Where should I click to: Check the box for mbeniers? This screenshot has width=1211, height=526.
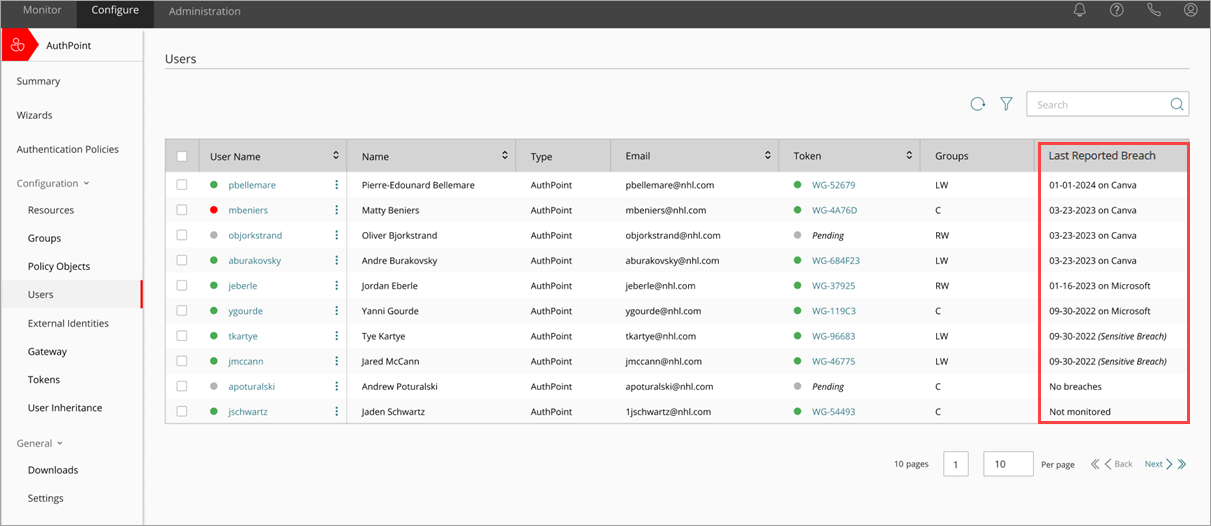(181, 210)
